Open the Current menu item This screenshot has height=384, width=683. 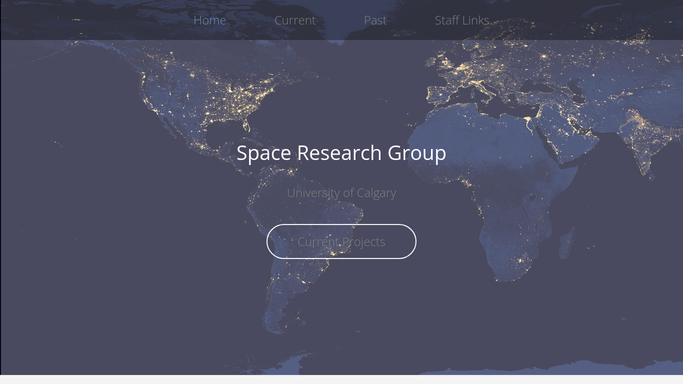coord(295,20)
